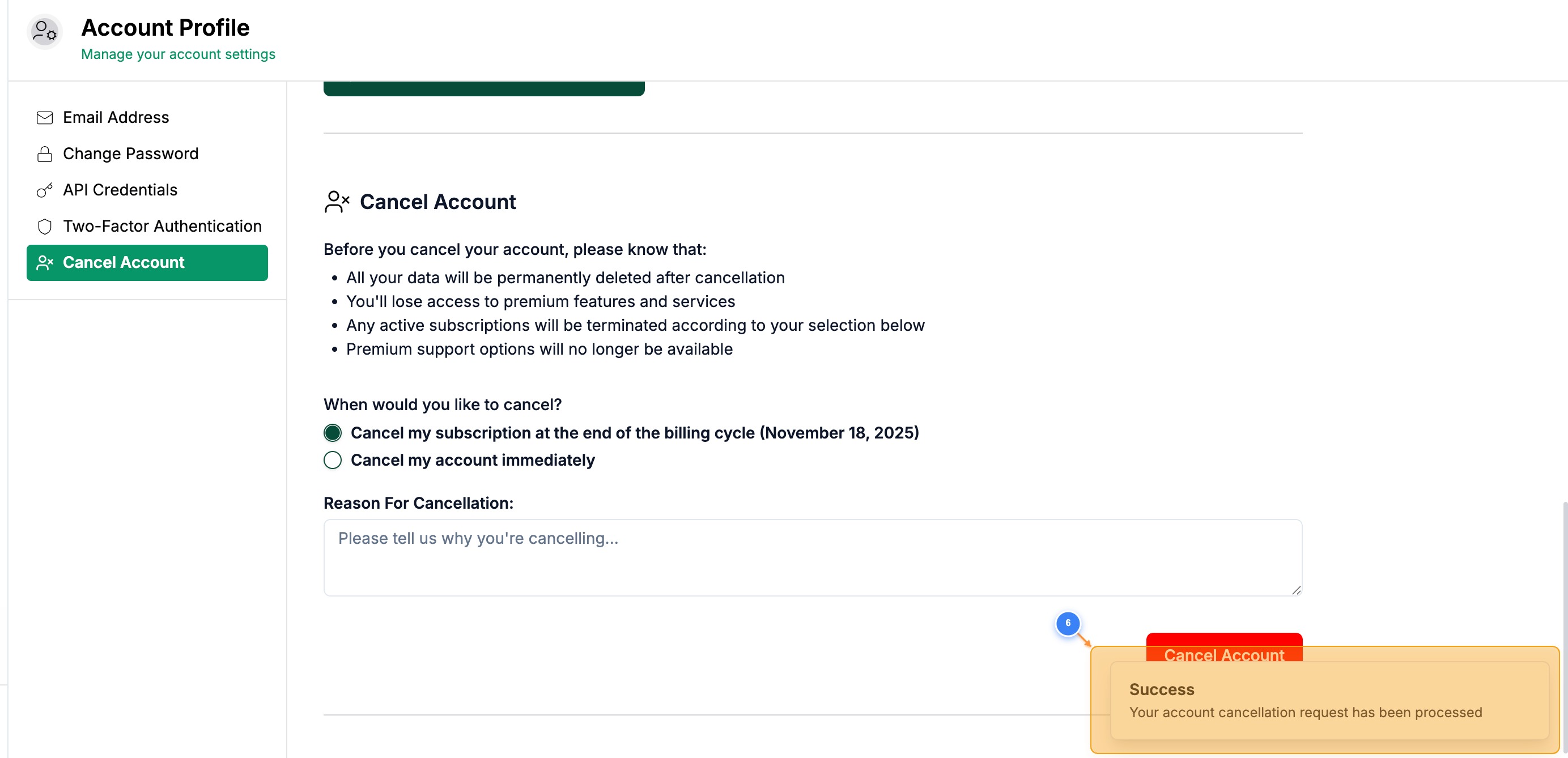Click the person-x icon next to the Cancel Account heading
Viewport: 1568px width, 758px height.
337,201
